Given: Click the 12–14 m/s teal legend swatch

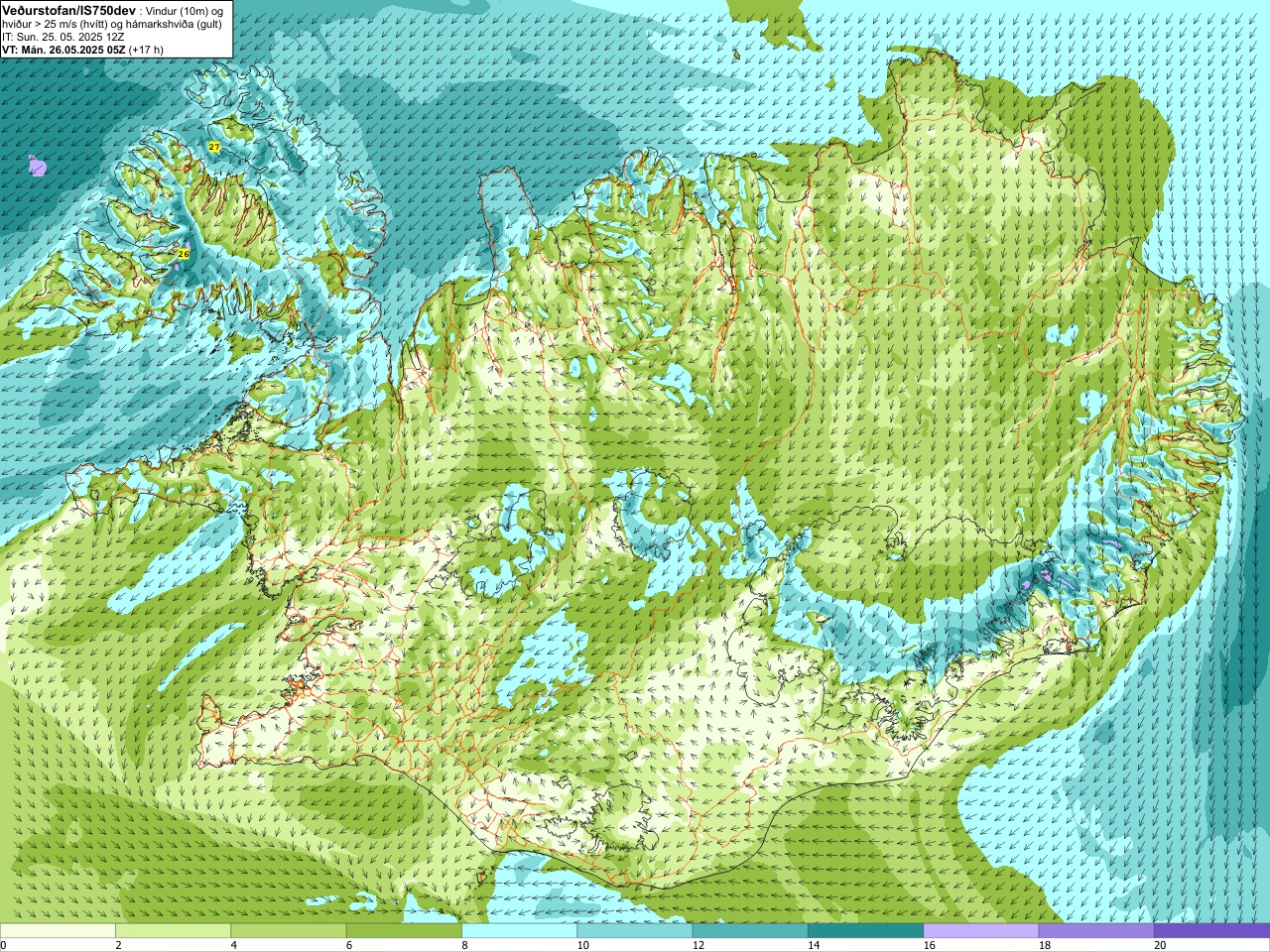Looking at the screenshot, I should 750,931.
